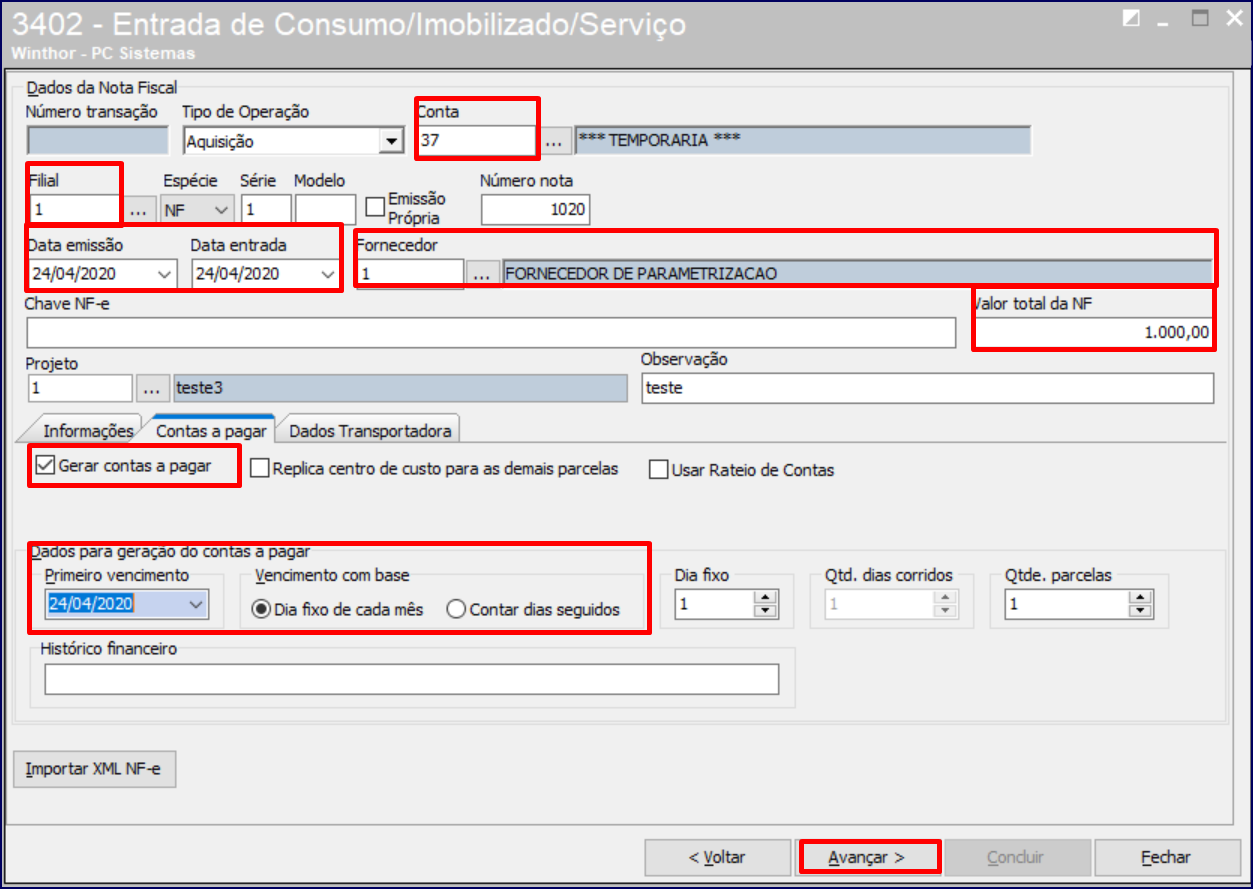The height and width of the screenshot is (889, 1253).
Task: Click the FORNECEDOR DE PARAMETRIZACAO text
Action: 641,273
